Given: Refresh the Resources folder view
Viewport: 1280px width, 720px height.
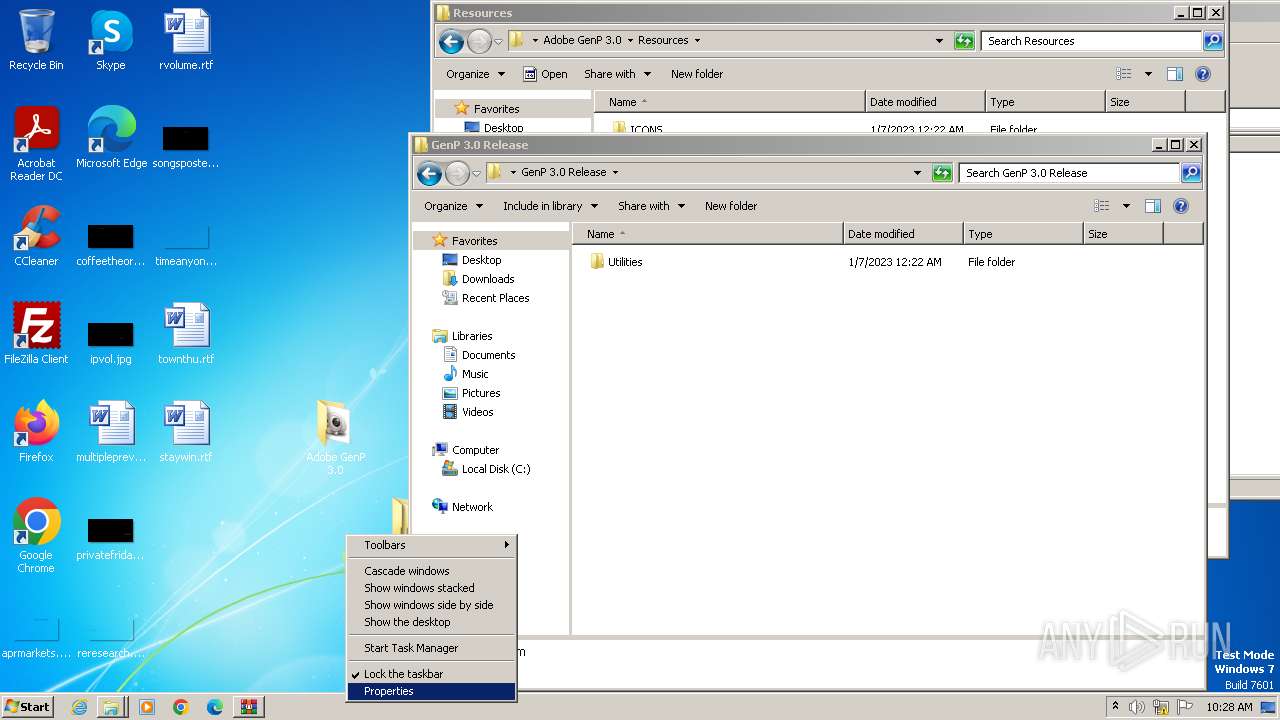Looking at the screenshot, I should (964, 41).
